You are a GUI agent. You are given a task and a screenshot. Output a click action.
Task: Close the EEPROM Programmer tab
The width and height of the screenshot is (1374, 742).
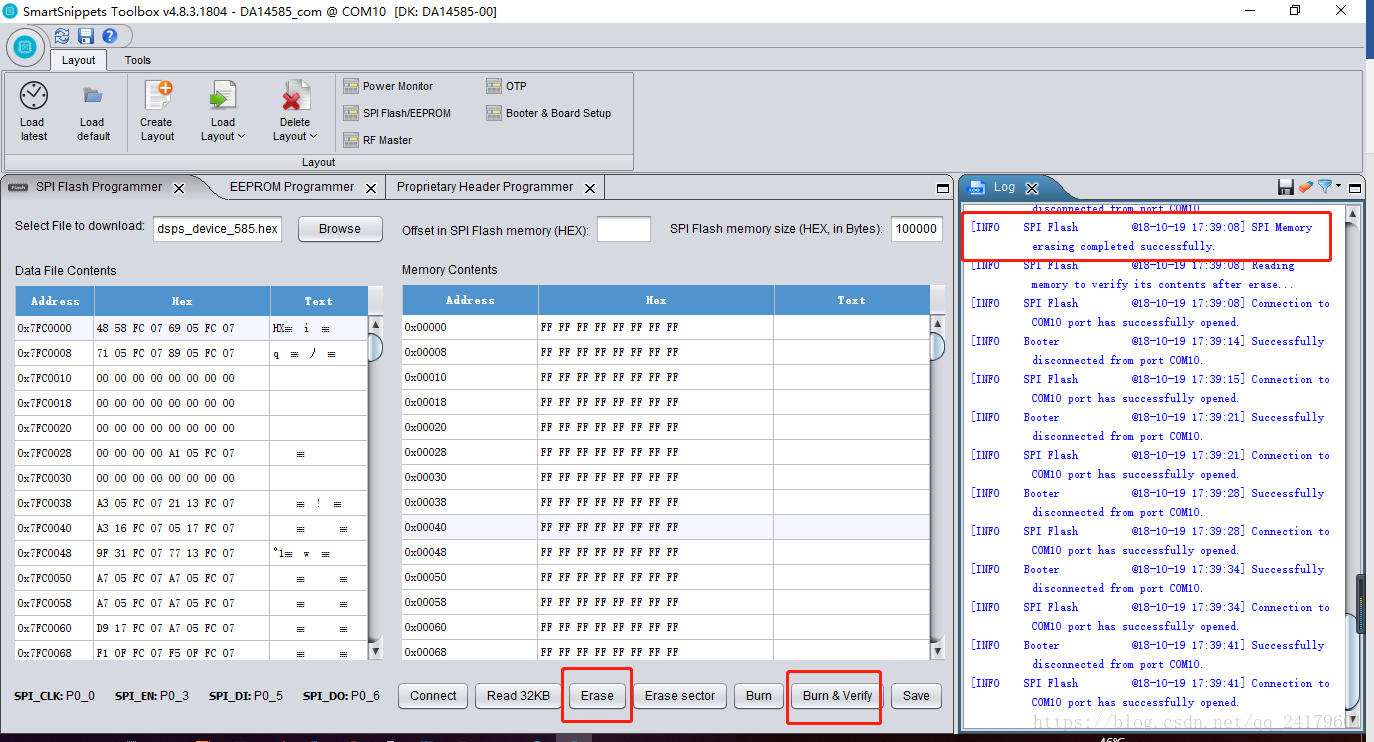click(x=370, y=188)
